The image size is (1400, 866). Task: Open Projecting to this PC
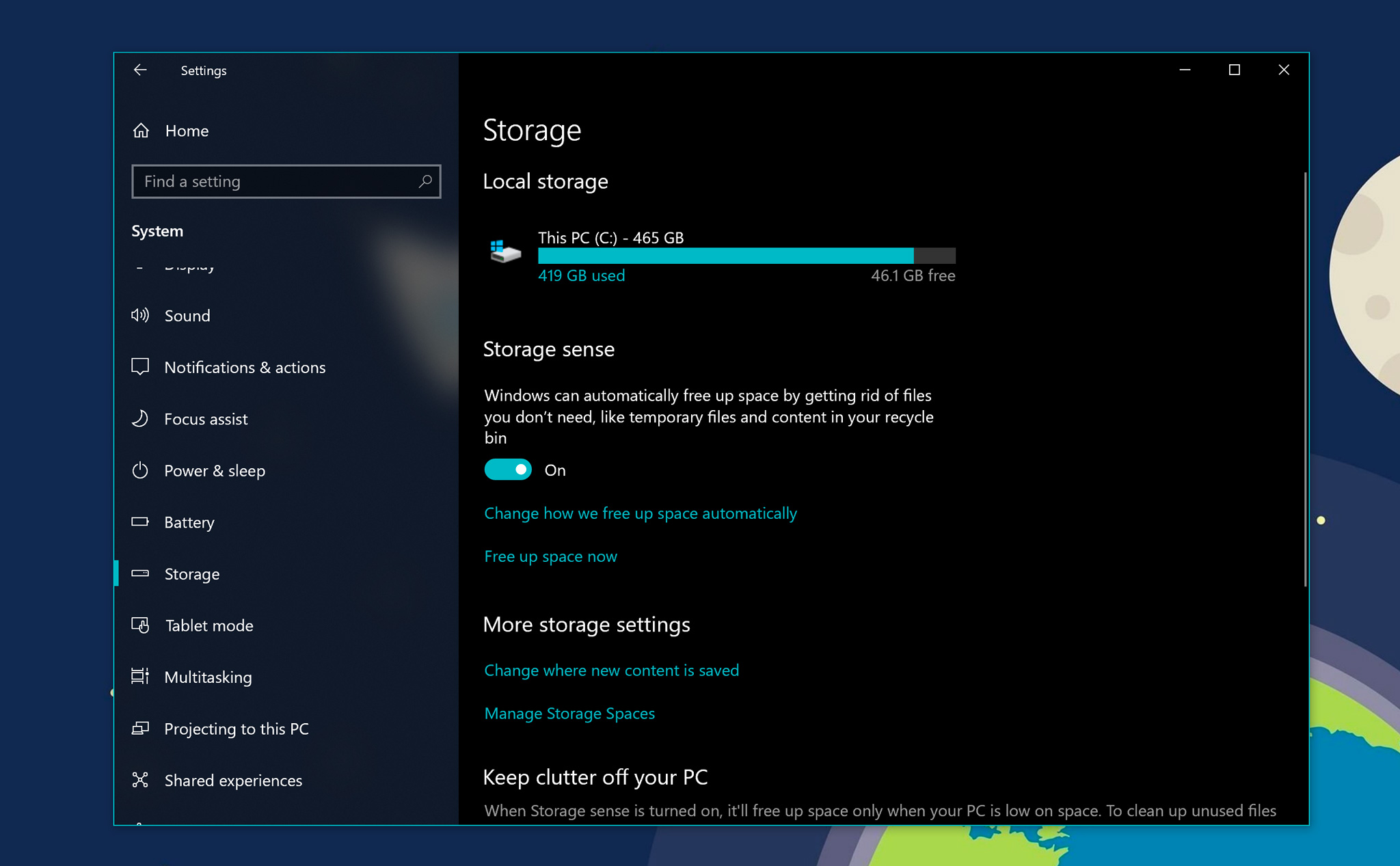(286, 729)
